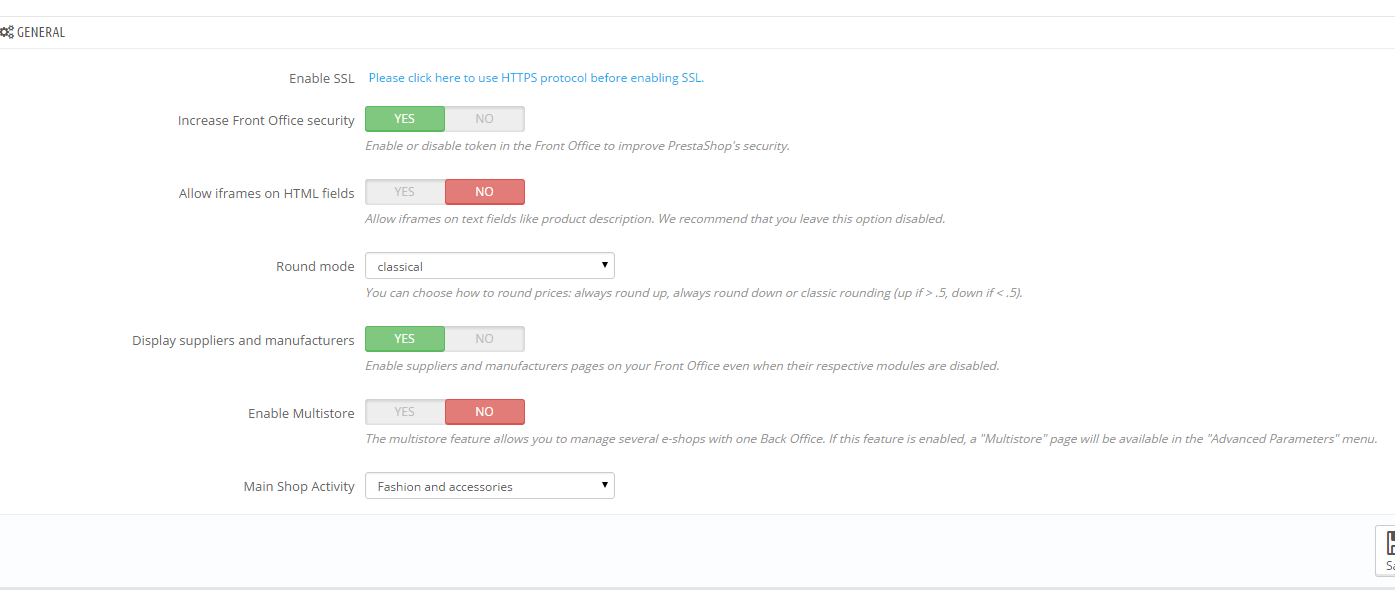Select NO for Enable Multistore
This screenshot has height=602, width=1395.
point(485,412)
